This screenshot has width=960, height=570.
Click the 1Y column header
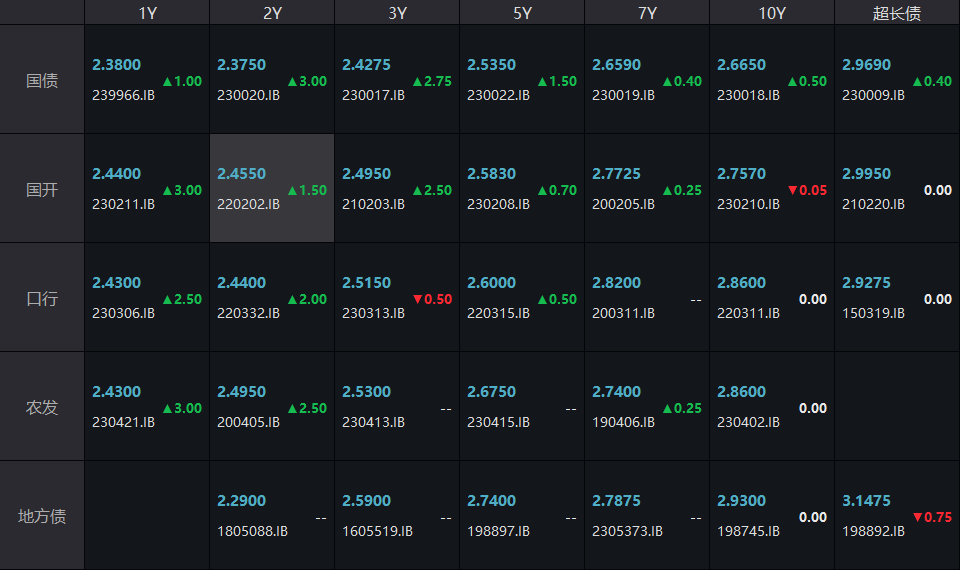(147, 13)
